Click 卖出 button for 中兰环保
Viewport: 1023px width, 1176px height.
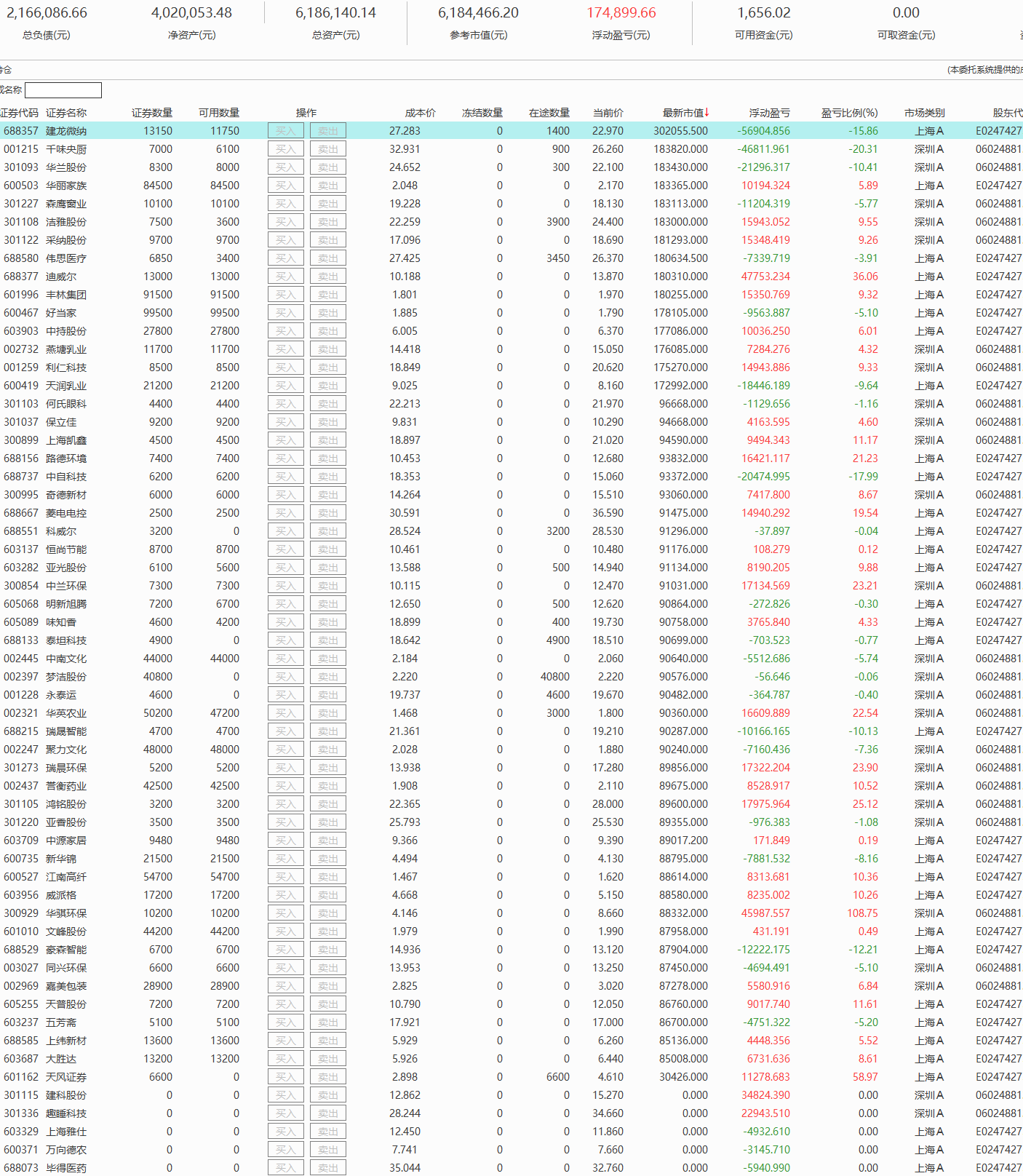pyautogui.click(x=328, y=586)
